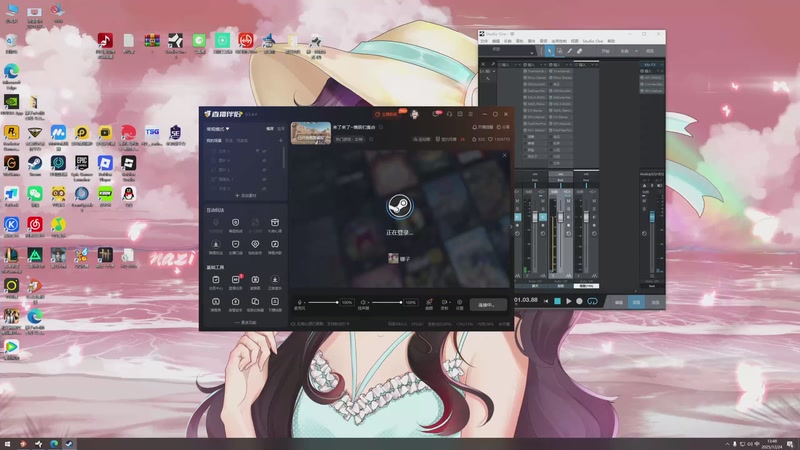
Task: Click the selected middle channel's fader in Studio One mixer
Action: (560, 218)
